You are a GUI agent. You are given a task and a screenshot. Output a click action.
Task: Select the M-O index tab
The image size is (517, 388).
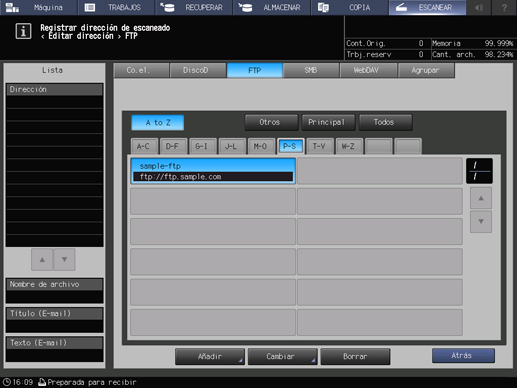pyautogui.click(x=261, y=146)
